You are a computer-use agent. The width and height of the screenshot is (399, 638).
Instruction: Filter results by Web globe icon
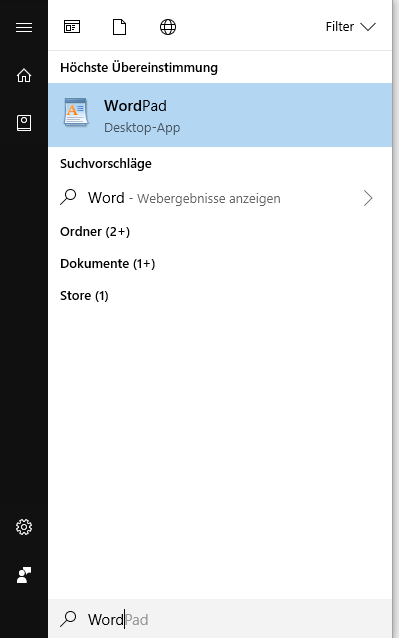pyautogui.click(x=168, y=27)
